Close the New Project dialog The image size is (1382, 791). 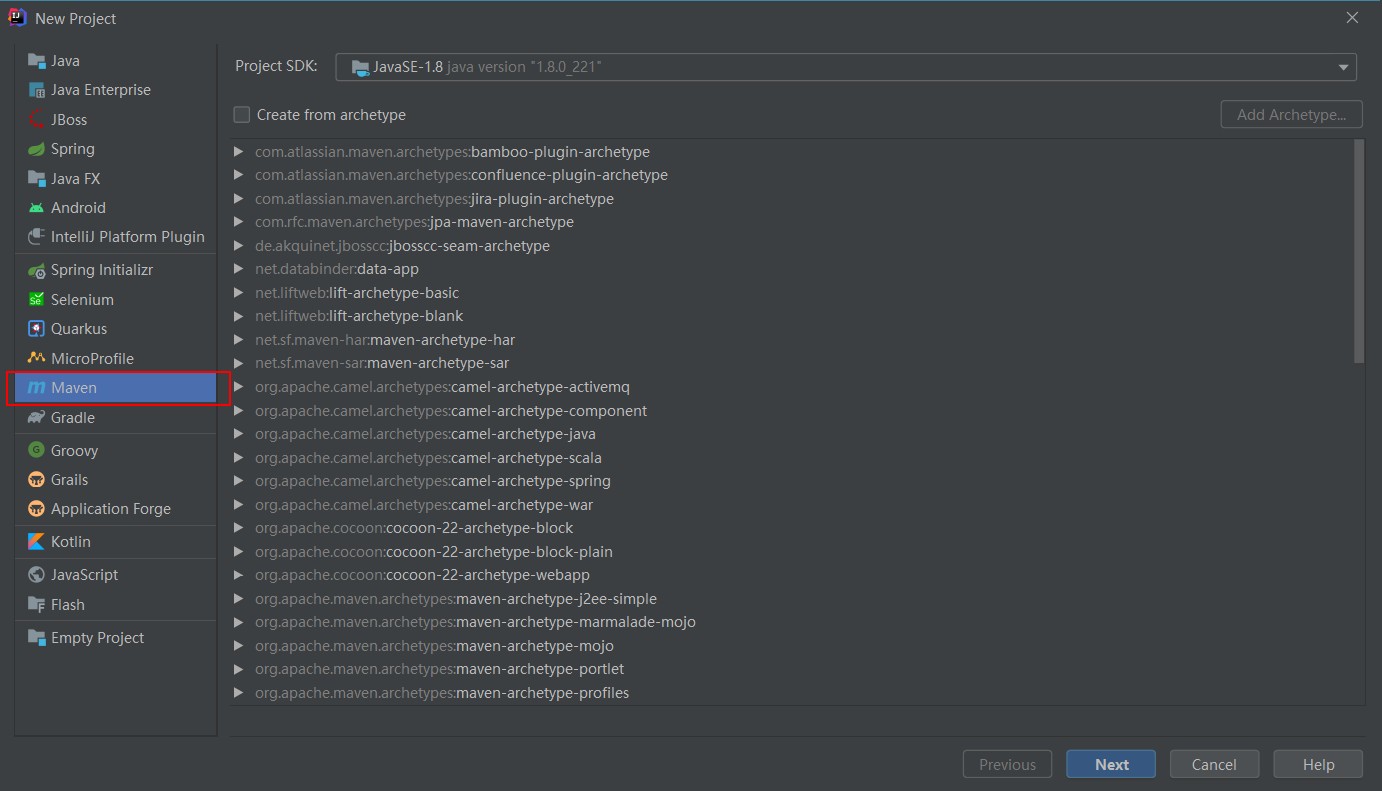tap(1352, 18)
